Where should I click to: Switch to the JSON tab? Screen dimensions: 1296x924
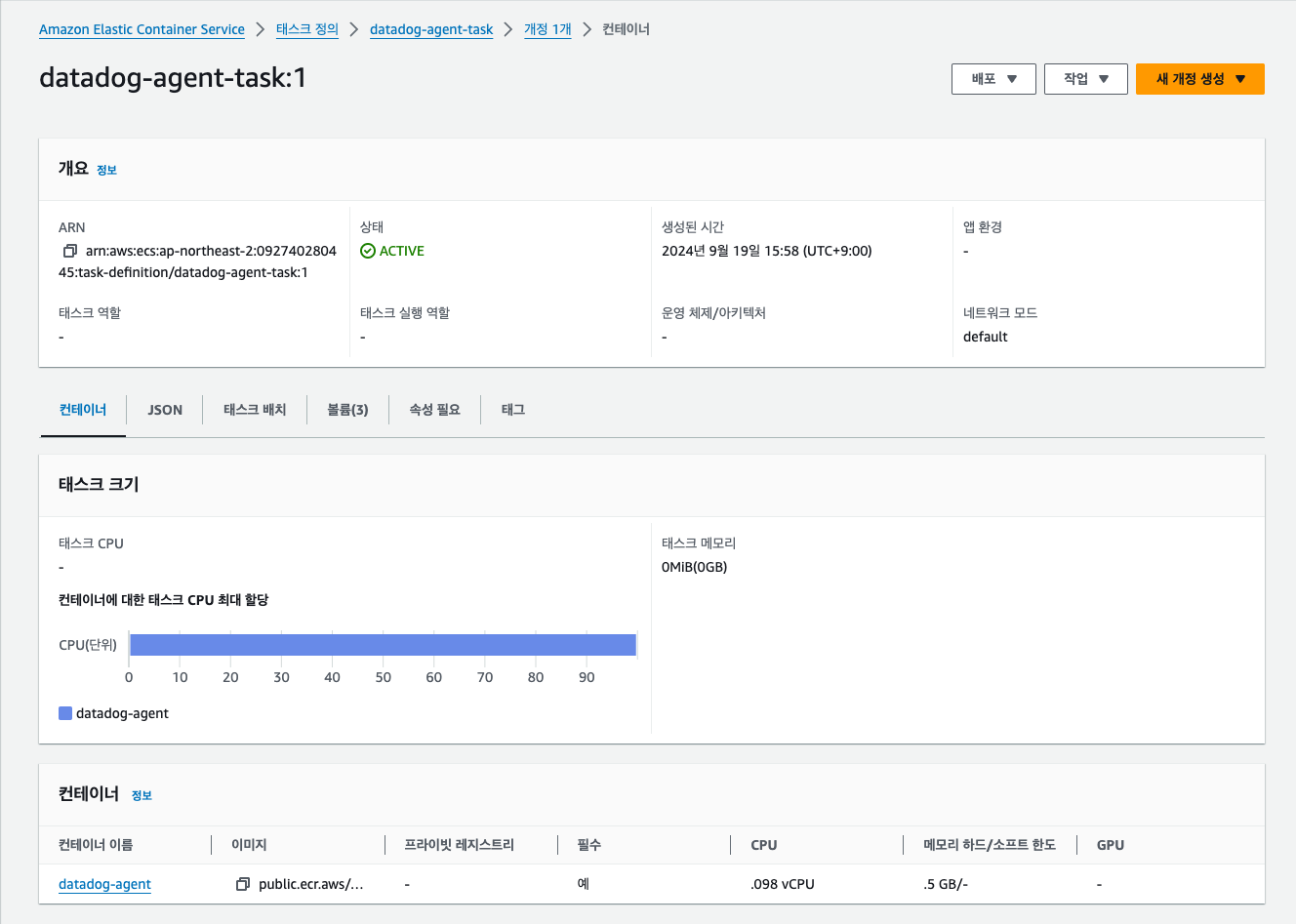[165, 410]
